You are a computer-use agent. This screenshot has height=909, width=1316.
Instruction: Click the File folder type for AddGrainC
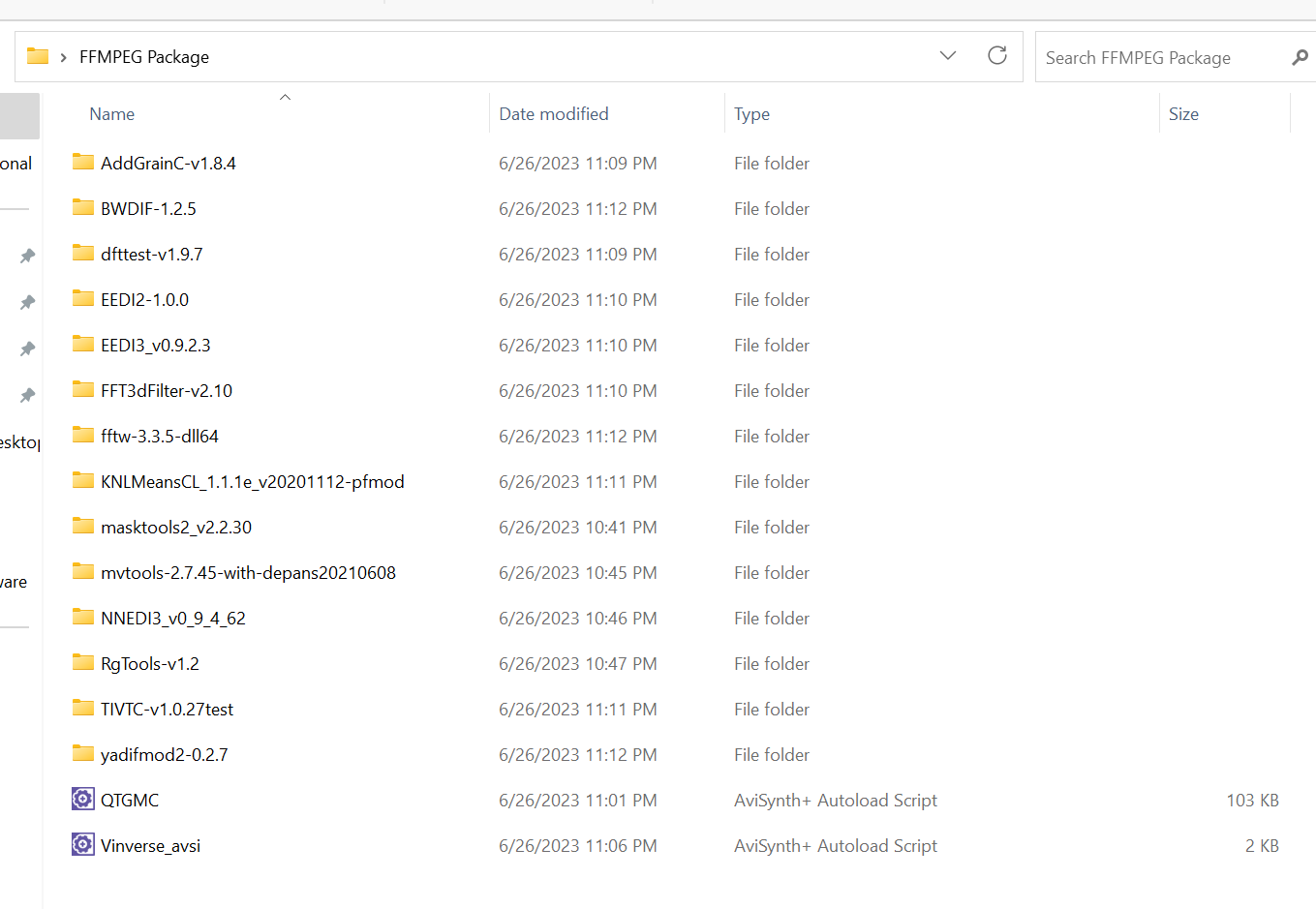(772, 164)
